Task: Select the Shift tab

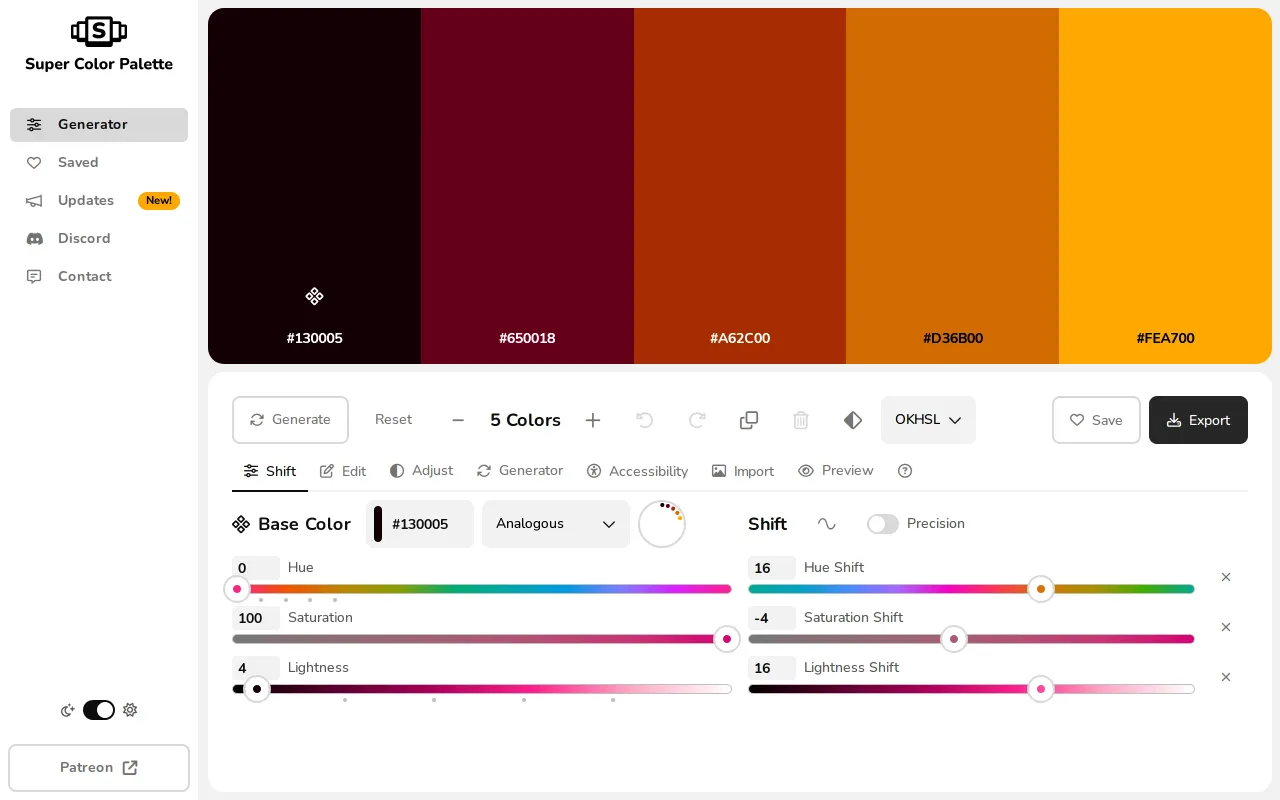Action: coord(270,471)
